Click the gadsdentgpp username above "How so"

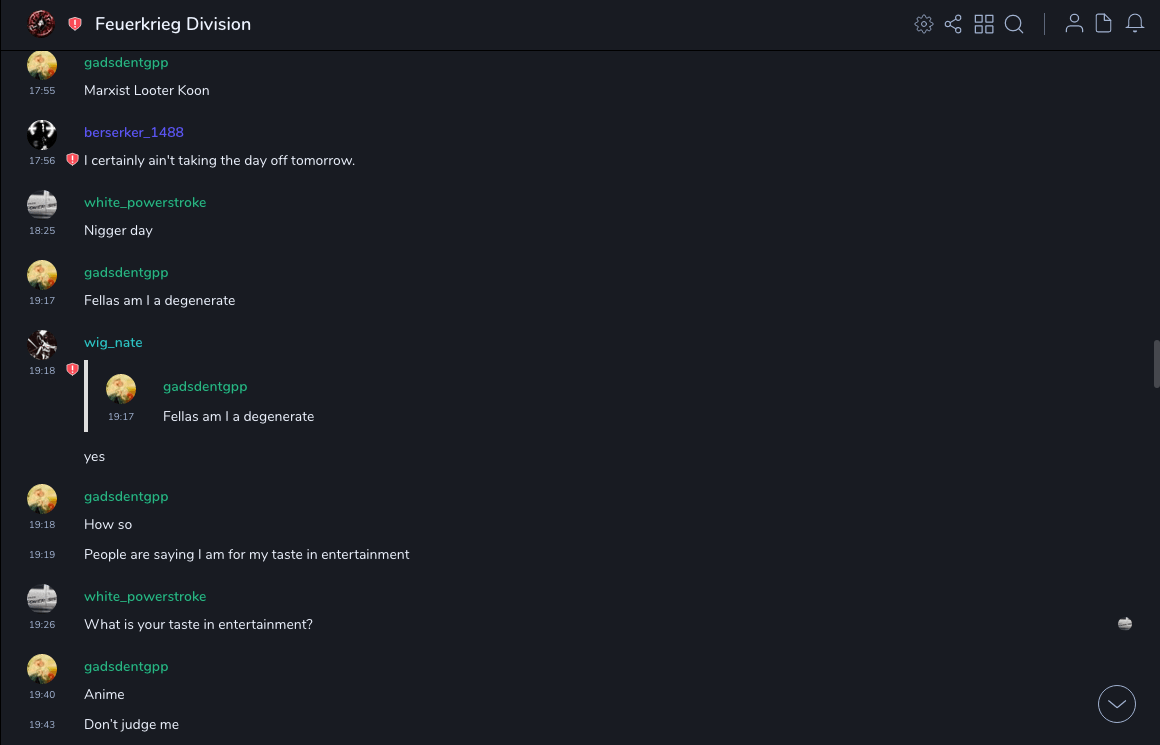(x=126, y=496)
